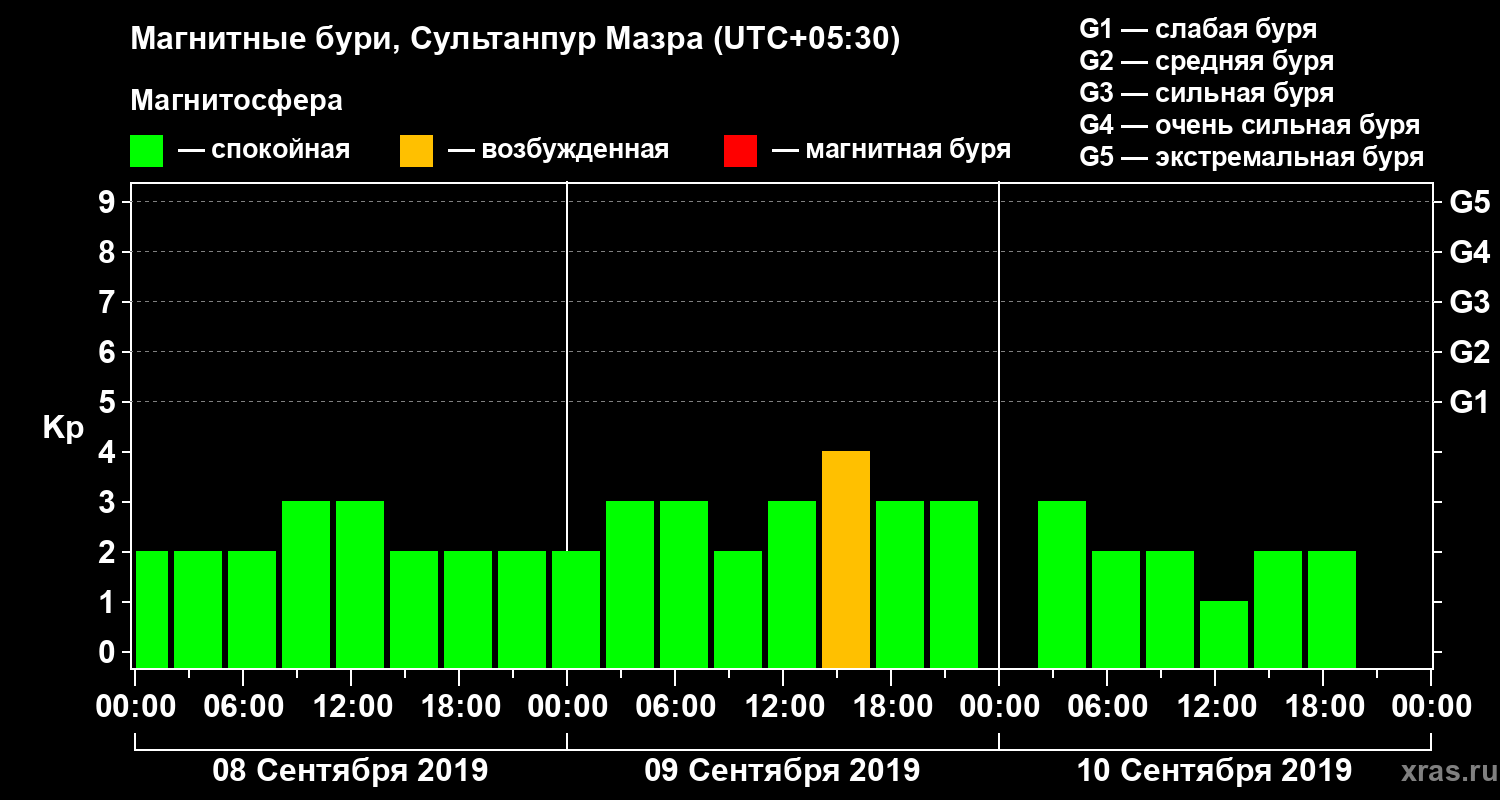Viewport: 1500px width, 800px height.
Task: Select the last green bar on 09 September
Action: 954,585
